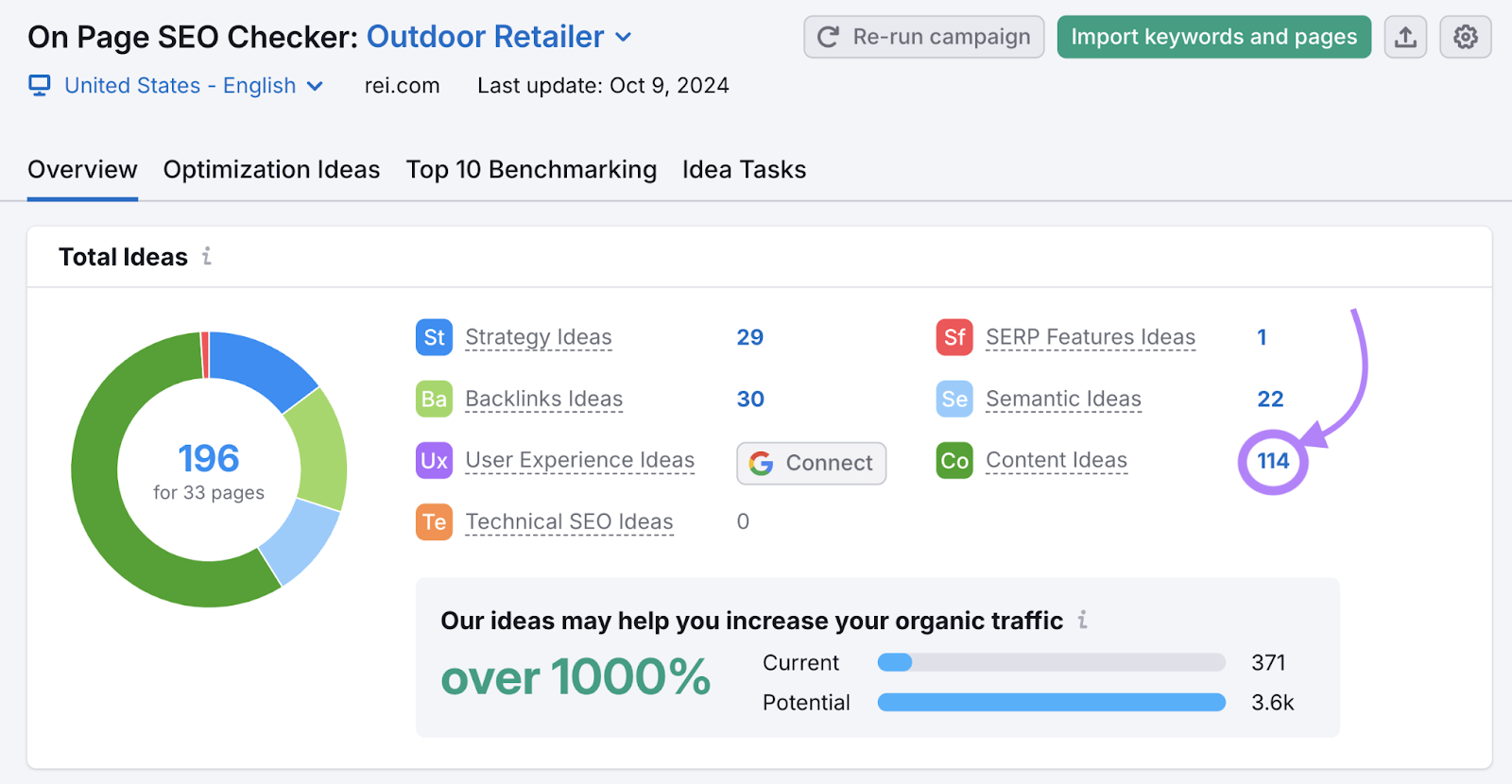Open the settings gear icon

1465,37
